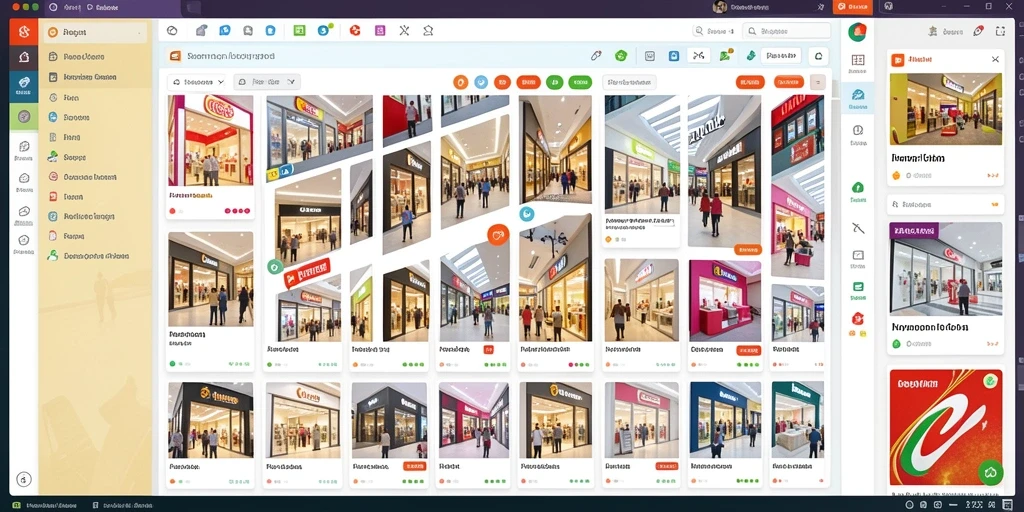Click the green square icon in the top toolbar
Viewport: 1024px width, 512px height.
(299, 30)
